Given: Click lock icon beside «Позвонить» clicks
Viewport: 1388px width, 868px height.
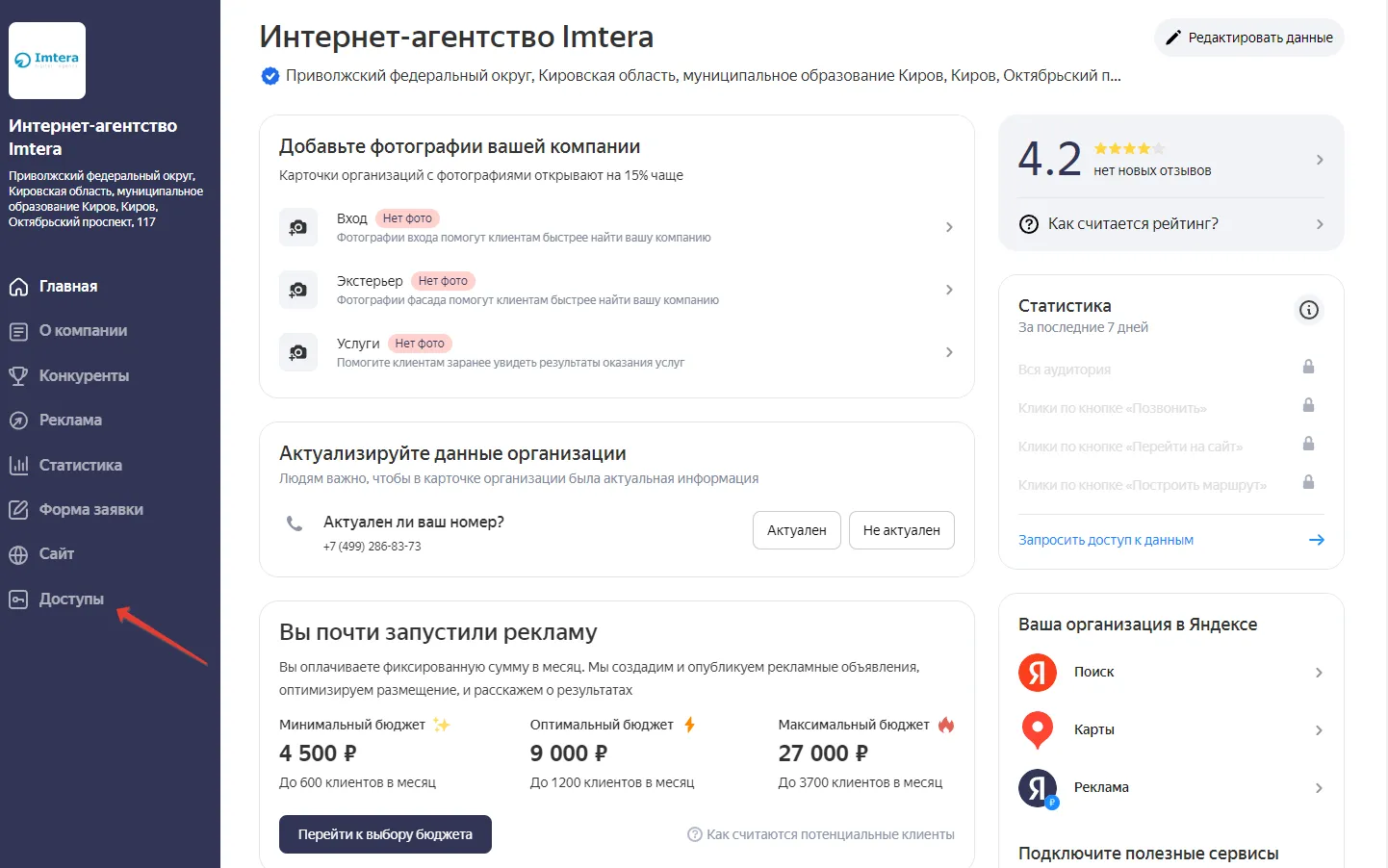Looking at the screenshot, I should 1308,405.
